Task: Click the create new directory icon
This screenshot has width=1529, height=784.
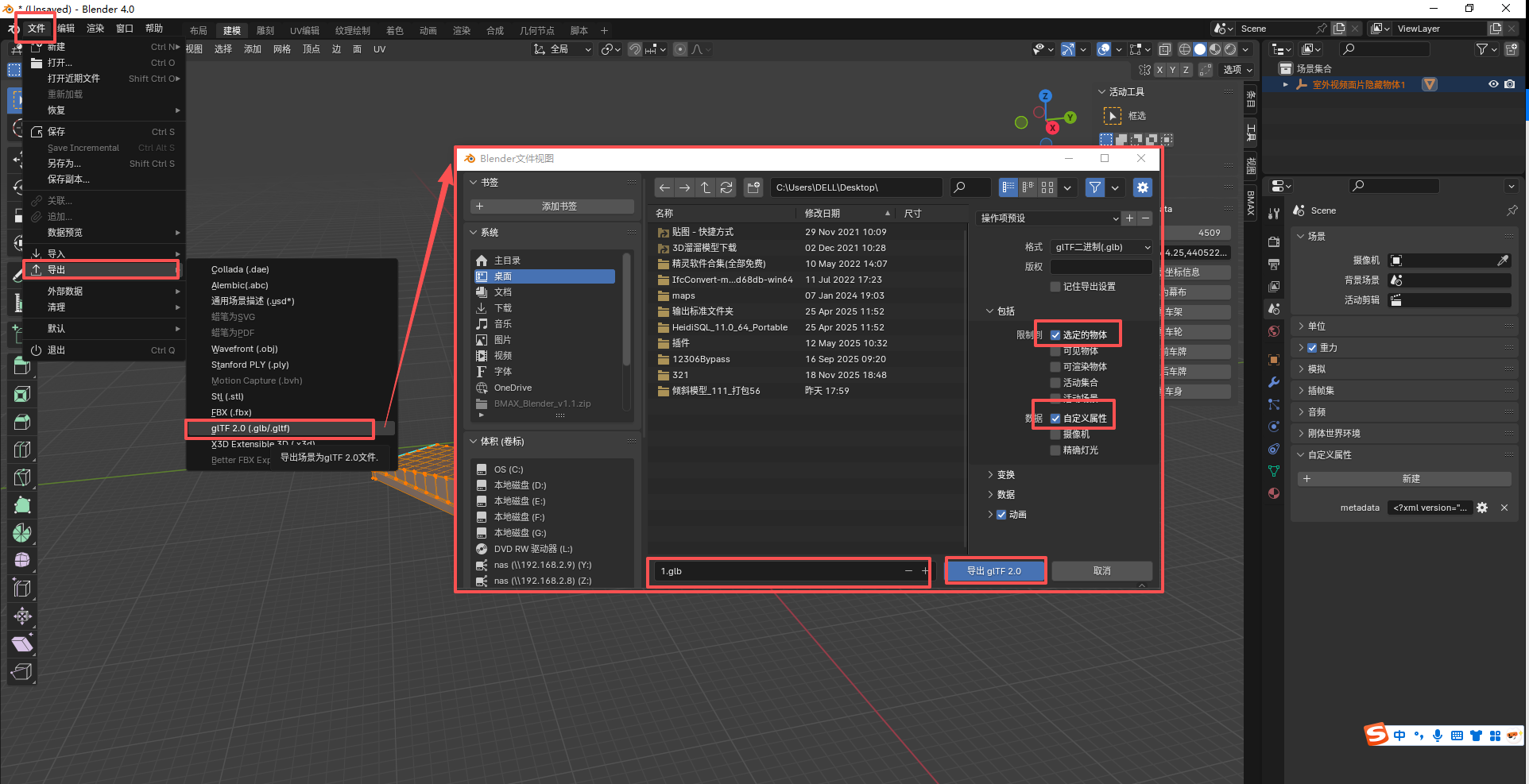Action: tap(753, 187)
